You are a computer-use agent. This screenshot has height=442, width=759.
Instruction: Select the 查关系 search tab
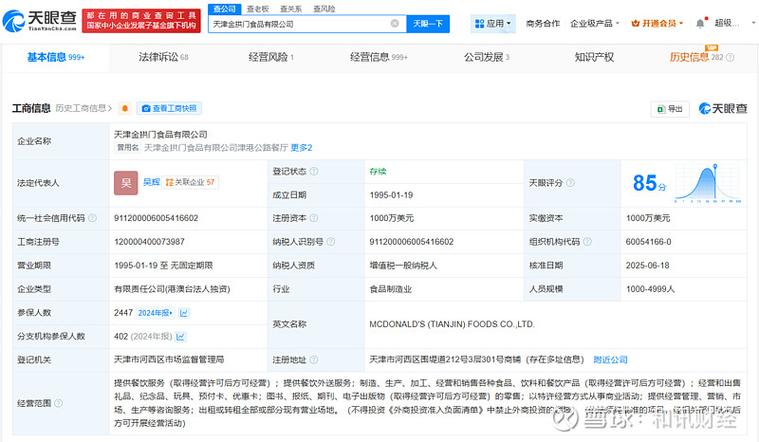[x=291, y=9]
